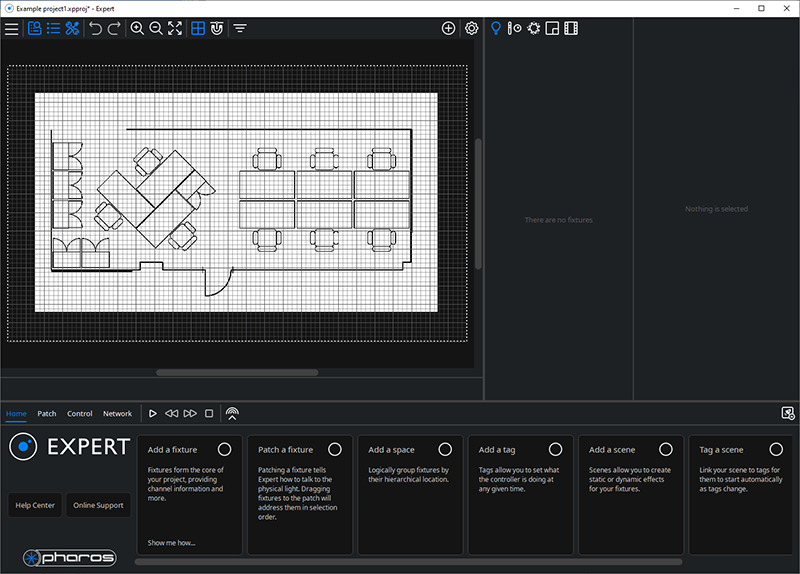The width and height of the screenshot is (800, 574).
Task: Open the filter lines dropdown icon
Action: (240, 29)
